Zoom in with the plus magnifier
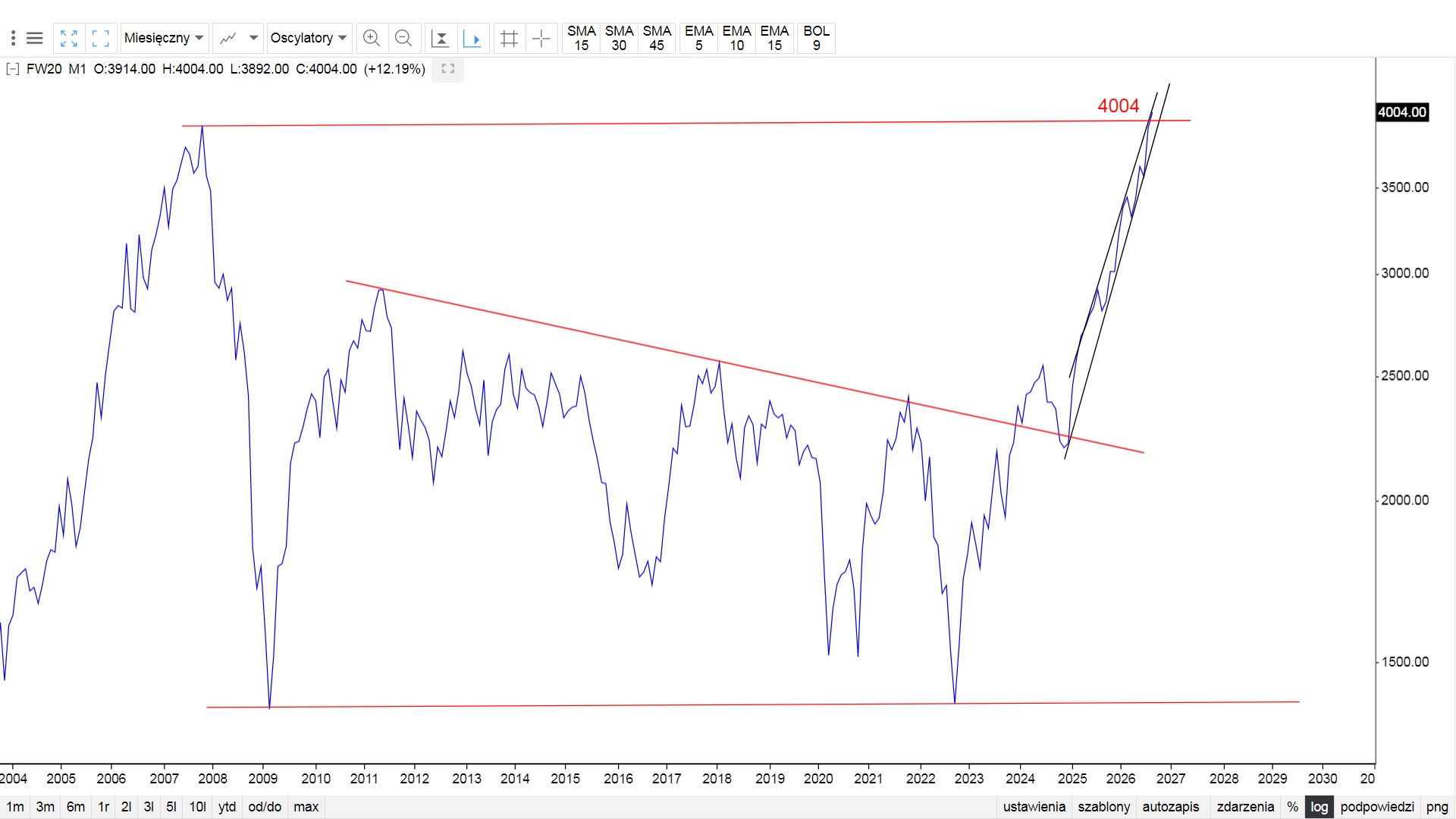Screen dimensions: 1456x819 coord(372,38)
